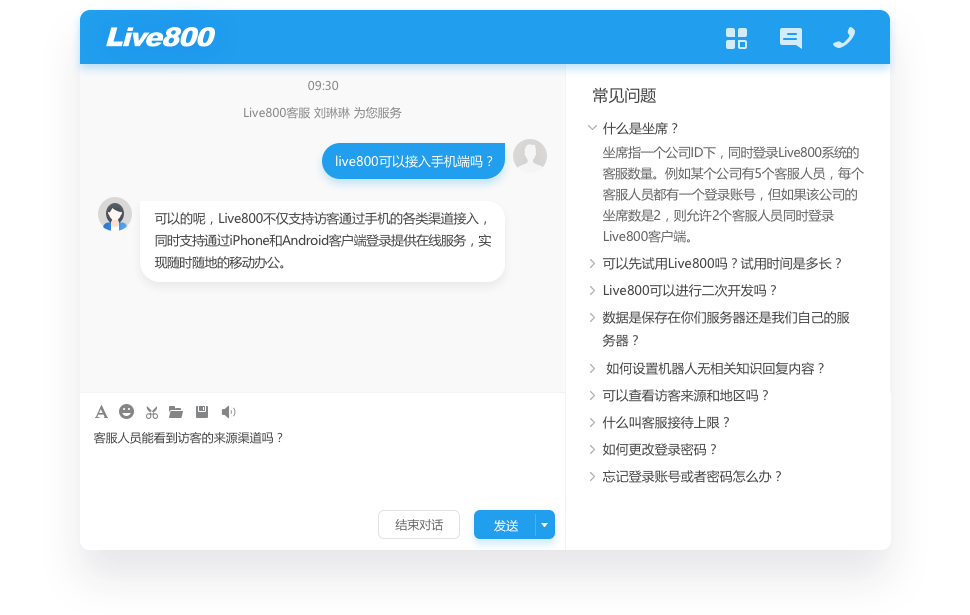Click the 发送 send button
Viewport: 970px width, 615px height.
click(x=506, y=524)
